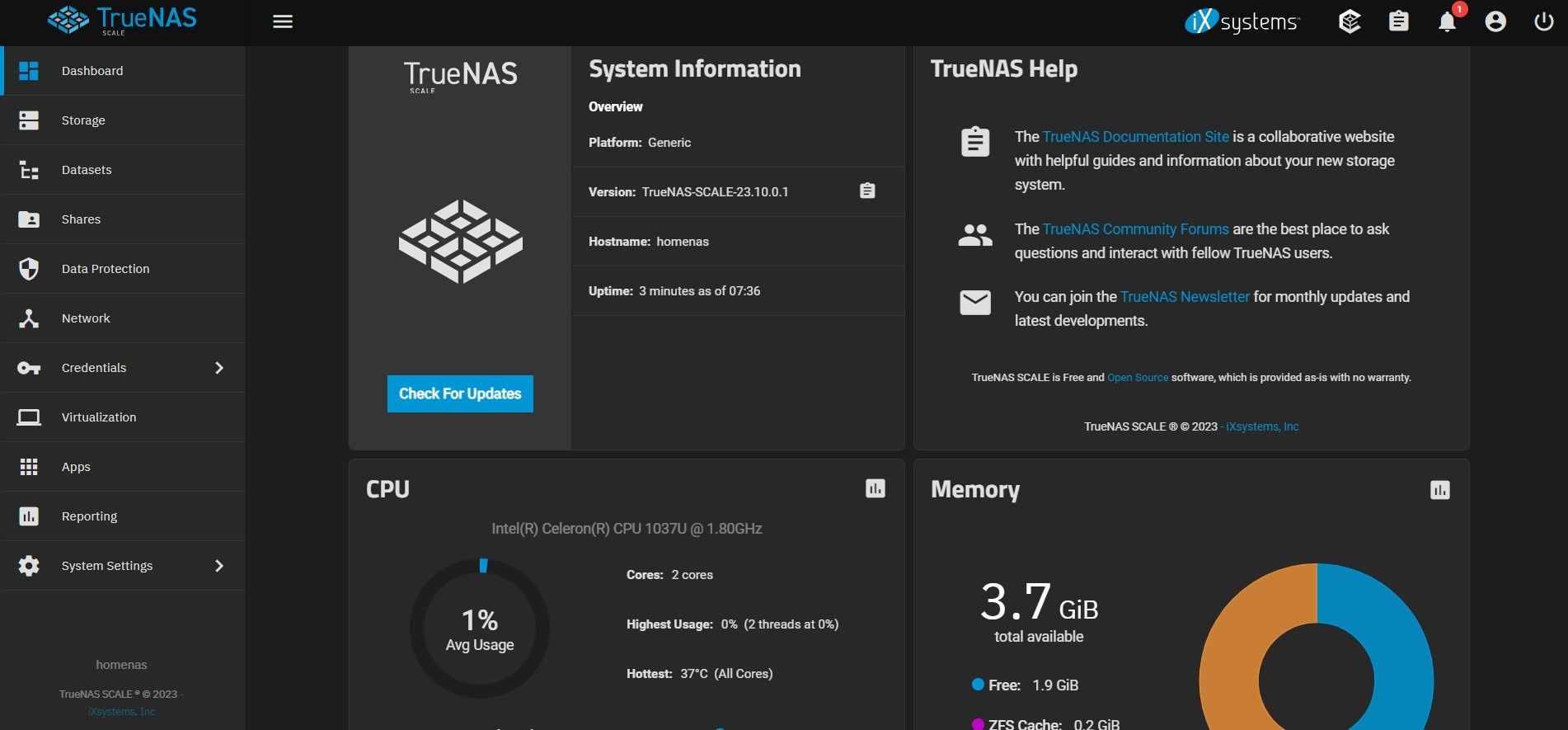Open the TrueCommand status icon in the top bar
This screenshot has width=1568, height=730.
tap(1350, 21)
